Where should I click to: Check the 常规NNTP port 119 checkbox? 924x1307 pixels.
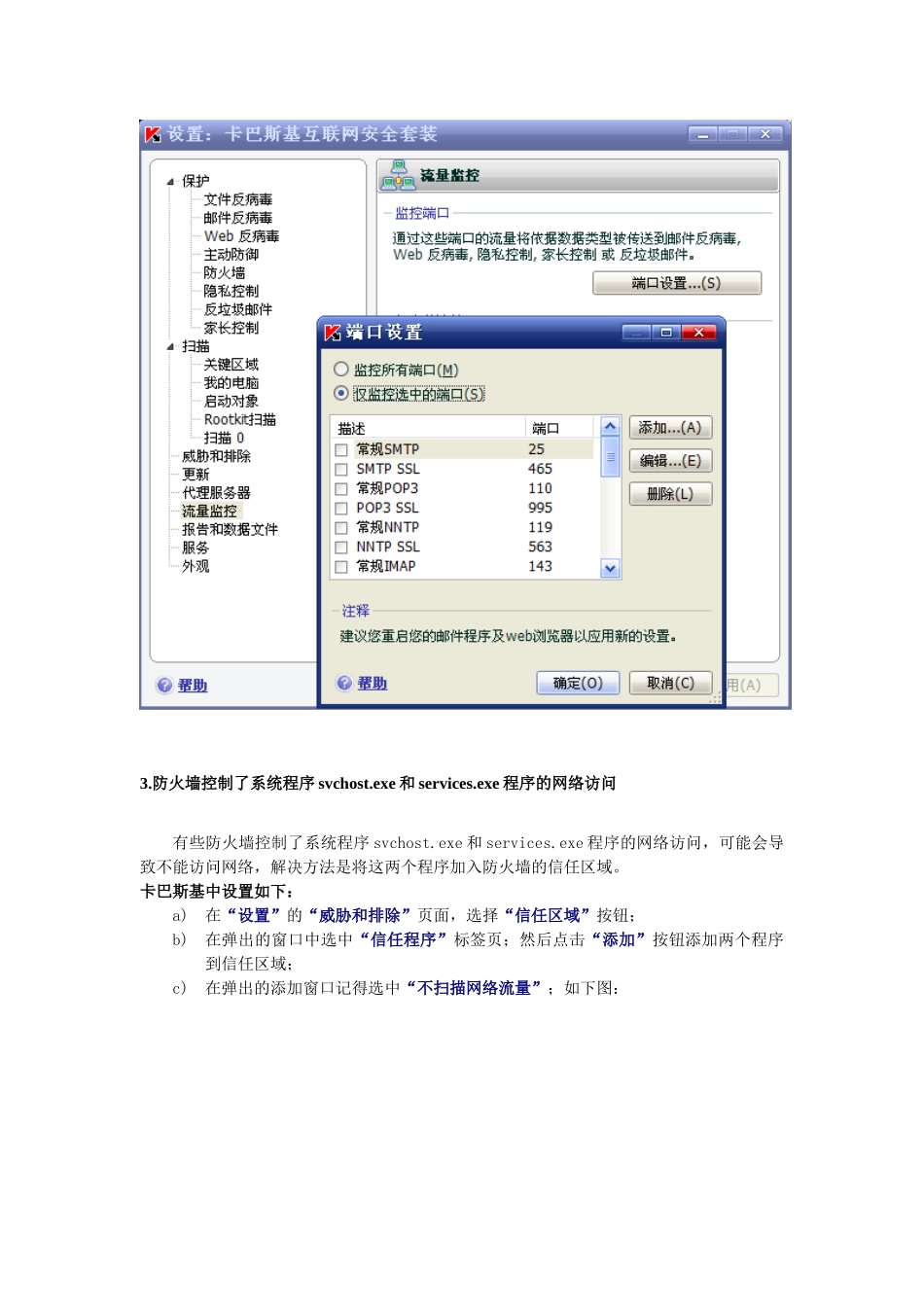pos(341,528)
